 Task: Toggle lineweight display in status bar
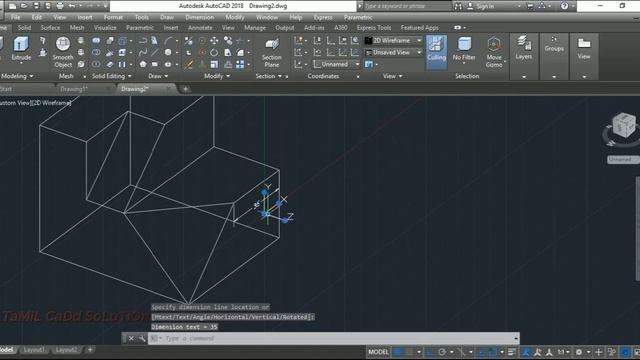(511, 352)
